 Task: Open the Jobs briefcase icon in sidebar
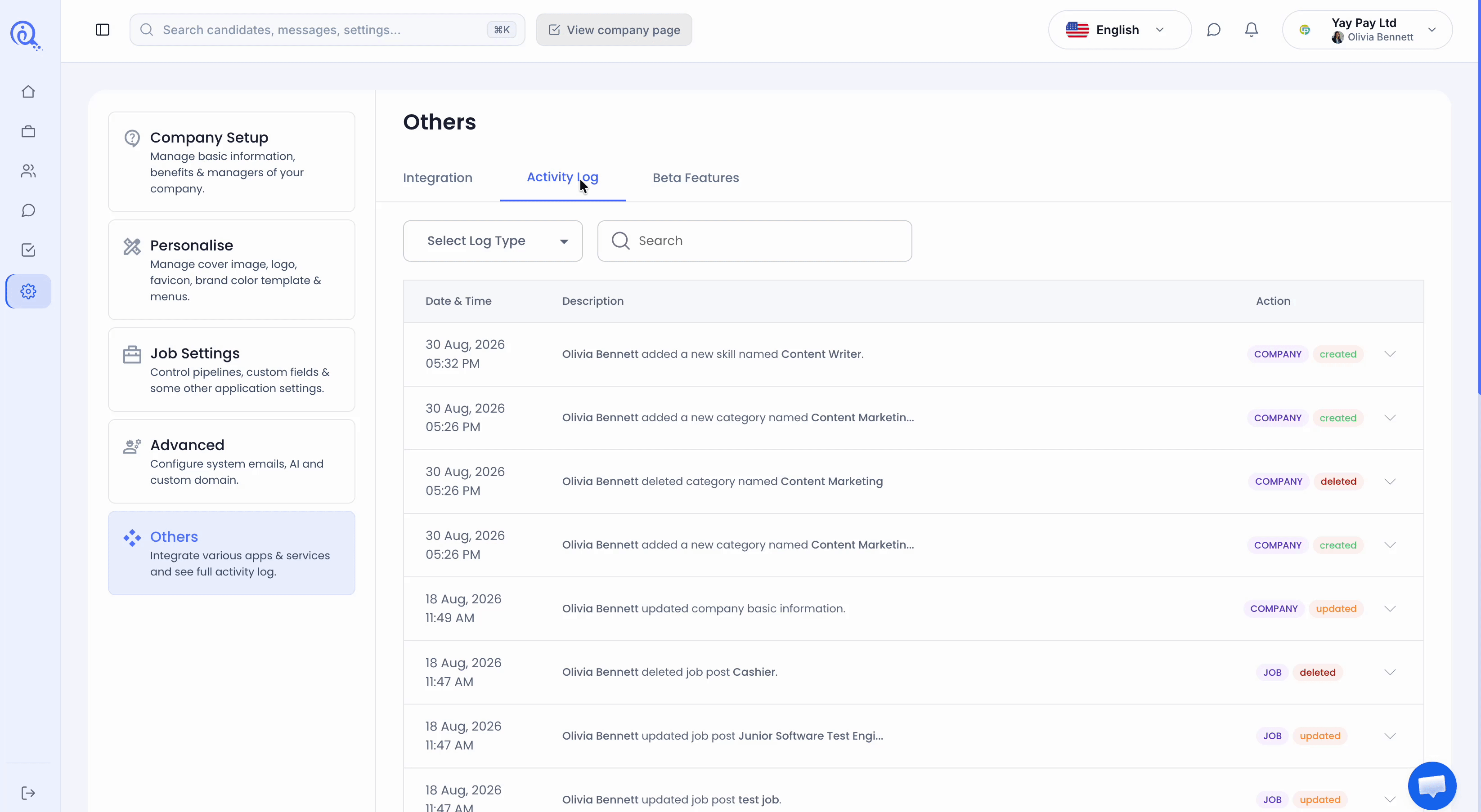pos(28,132)
